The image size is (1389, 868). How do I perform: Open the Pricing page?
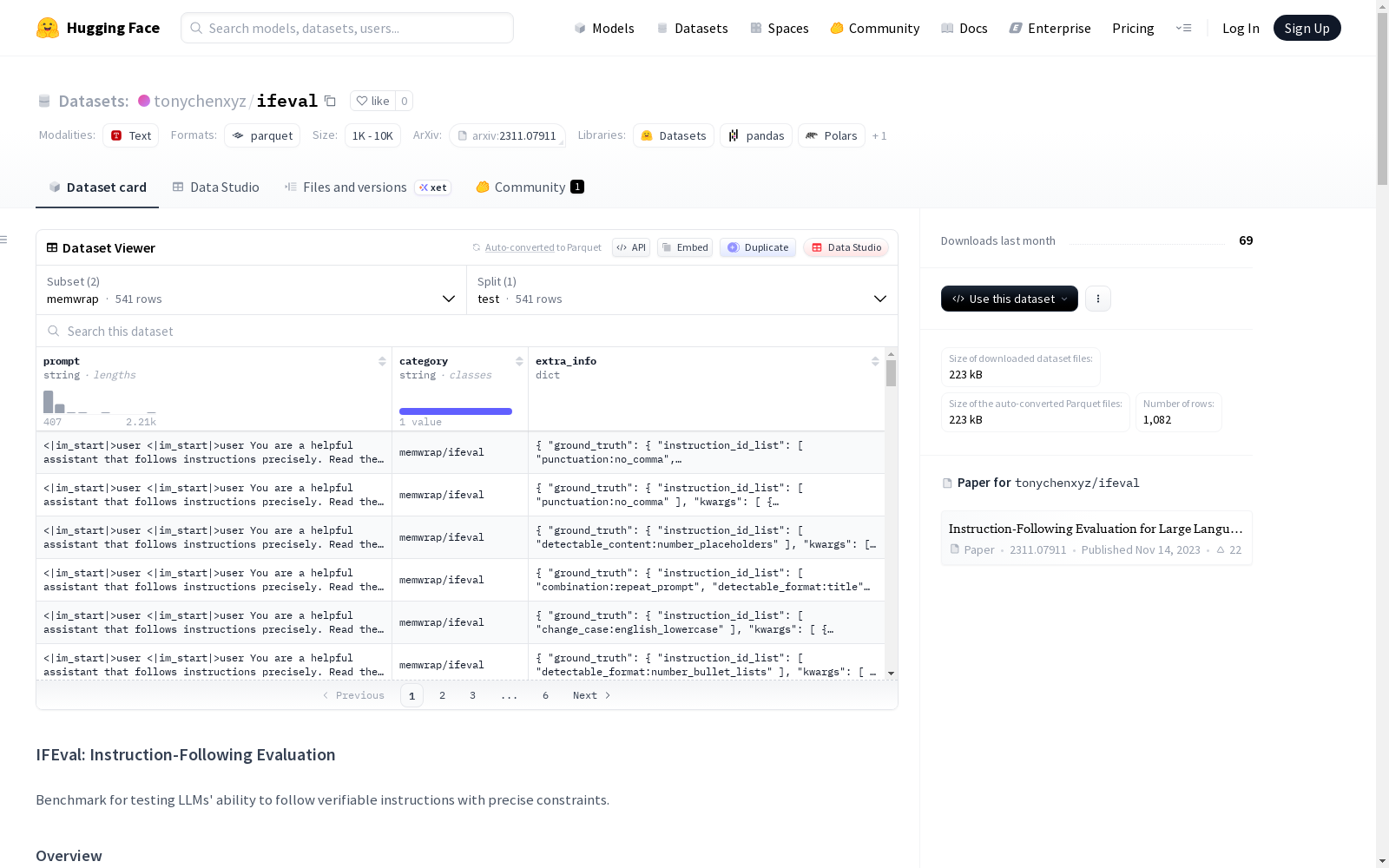(1133, 28)
